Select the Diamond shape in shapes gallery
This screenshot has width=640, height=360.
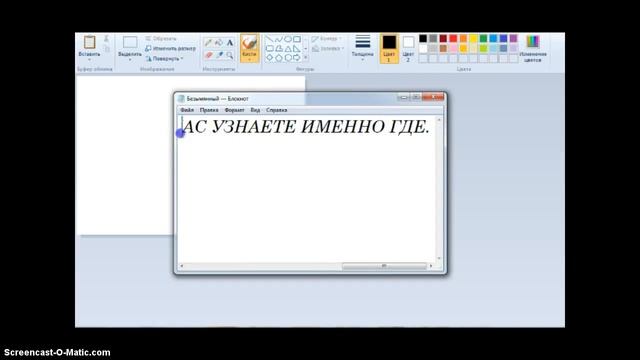click(x=269, y=58)
